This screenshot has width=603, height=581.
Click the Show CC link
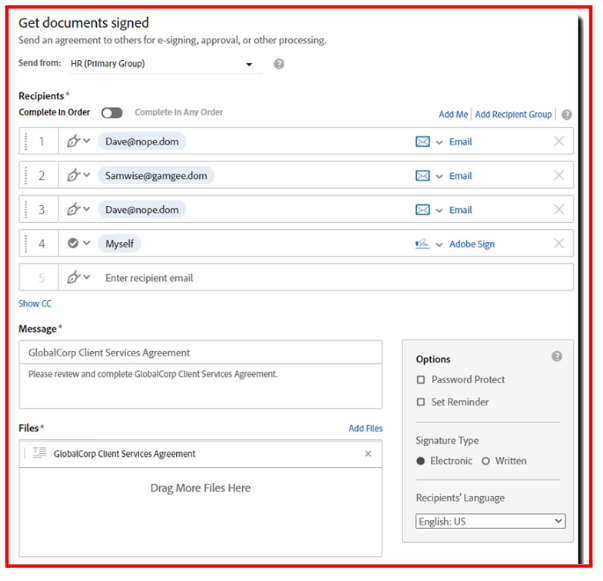35,304
